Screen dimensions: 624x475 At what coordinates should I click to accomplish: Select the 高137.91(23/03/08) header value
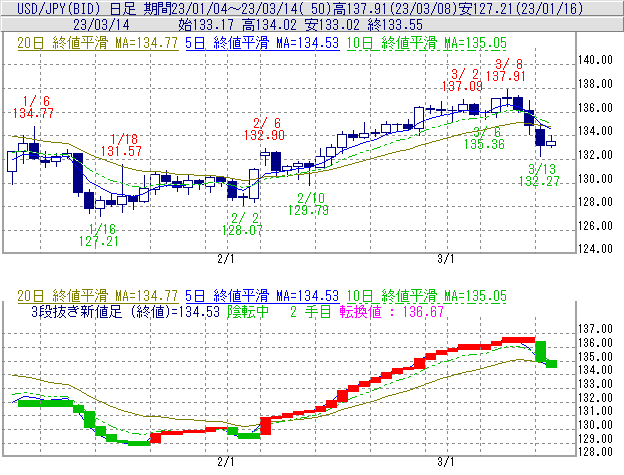point(394,8)
